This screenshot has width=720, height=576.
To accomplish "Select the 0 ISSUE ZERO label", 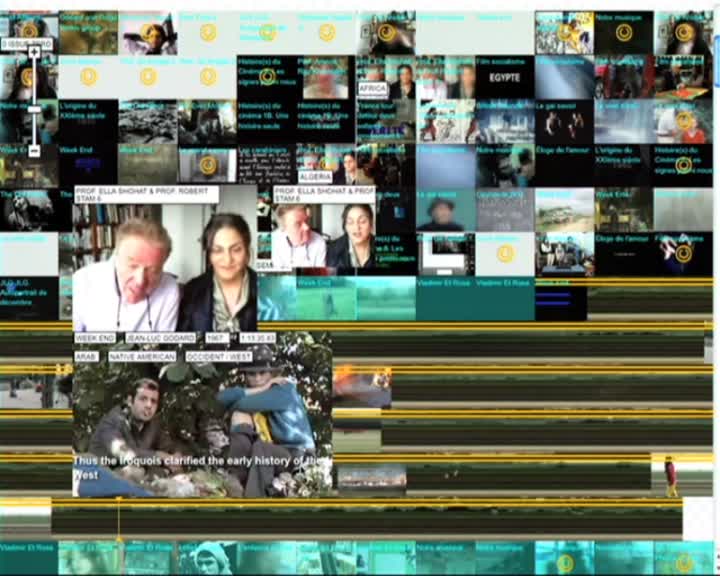I will coord(26,44).
